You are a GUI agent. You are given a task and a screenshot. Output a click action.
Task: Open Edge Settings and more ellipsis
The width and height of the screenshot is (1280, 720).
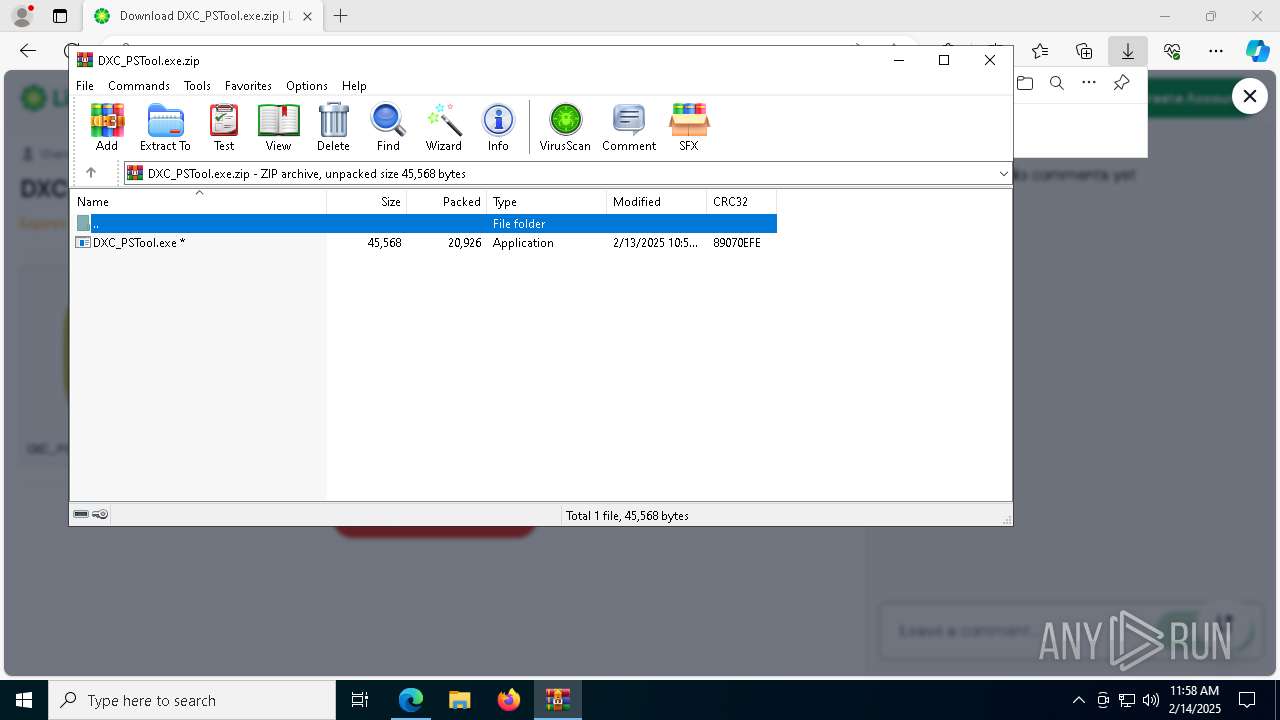tap(1216, 51)
